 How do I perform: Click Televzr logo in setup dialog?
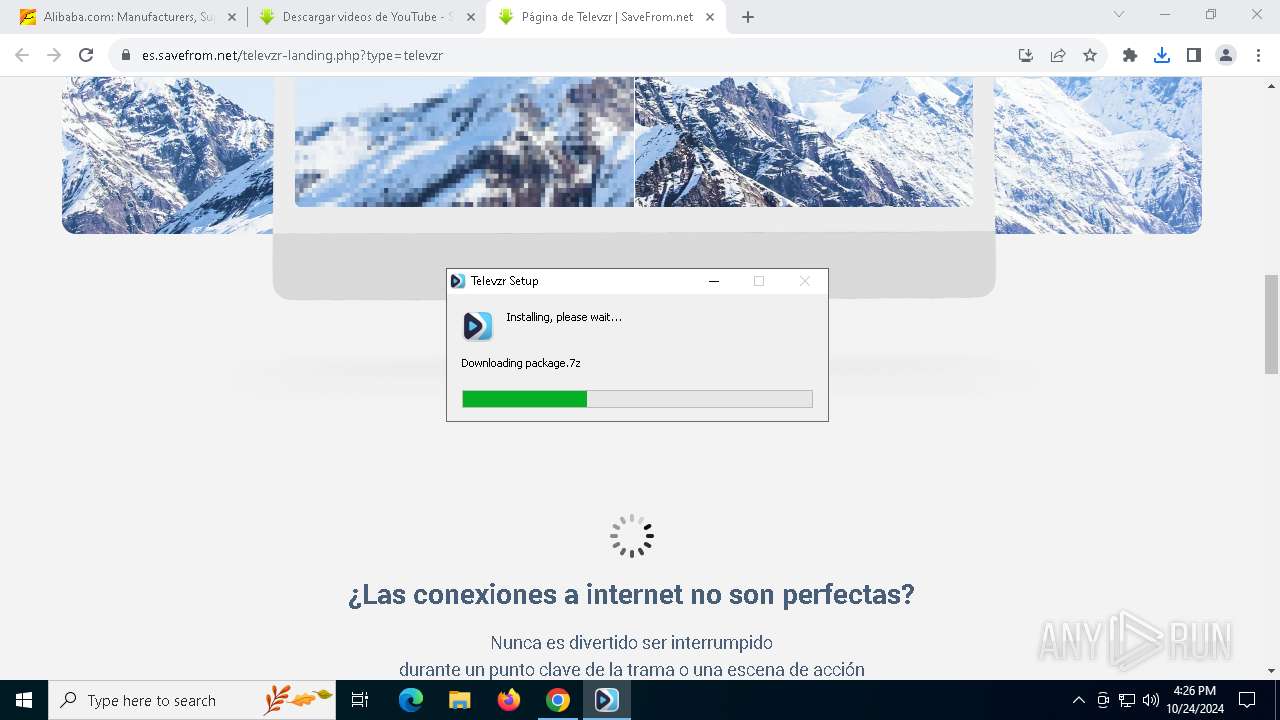click(x=478, y=326)
